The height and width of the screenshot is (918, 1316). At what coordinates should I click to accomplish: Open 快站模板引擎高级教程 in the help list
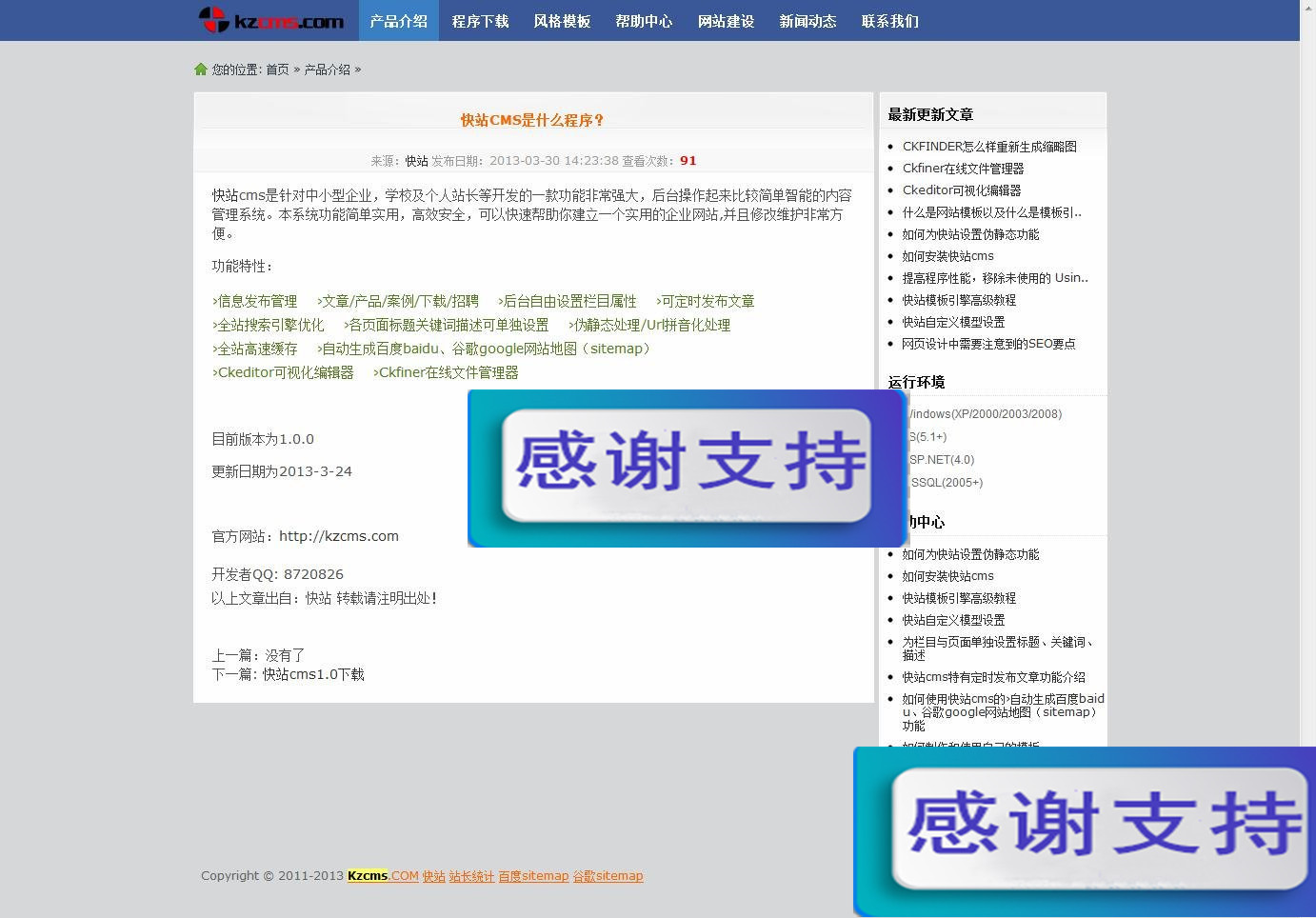pos(959,598)
